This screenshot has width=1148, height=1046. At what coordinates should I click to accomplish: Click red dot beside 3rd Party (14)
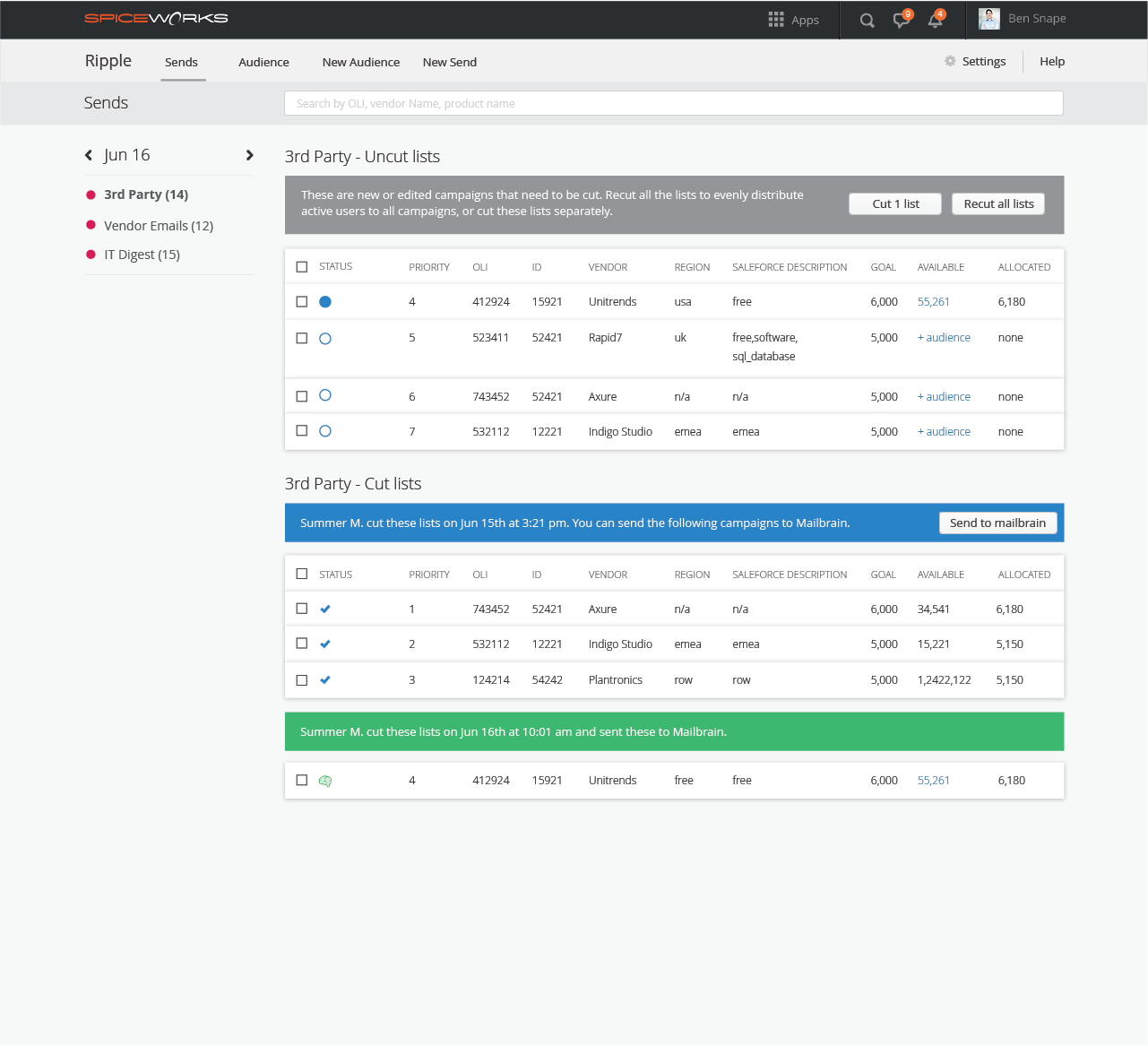tap(91, 195)
